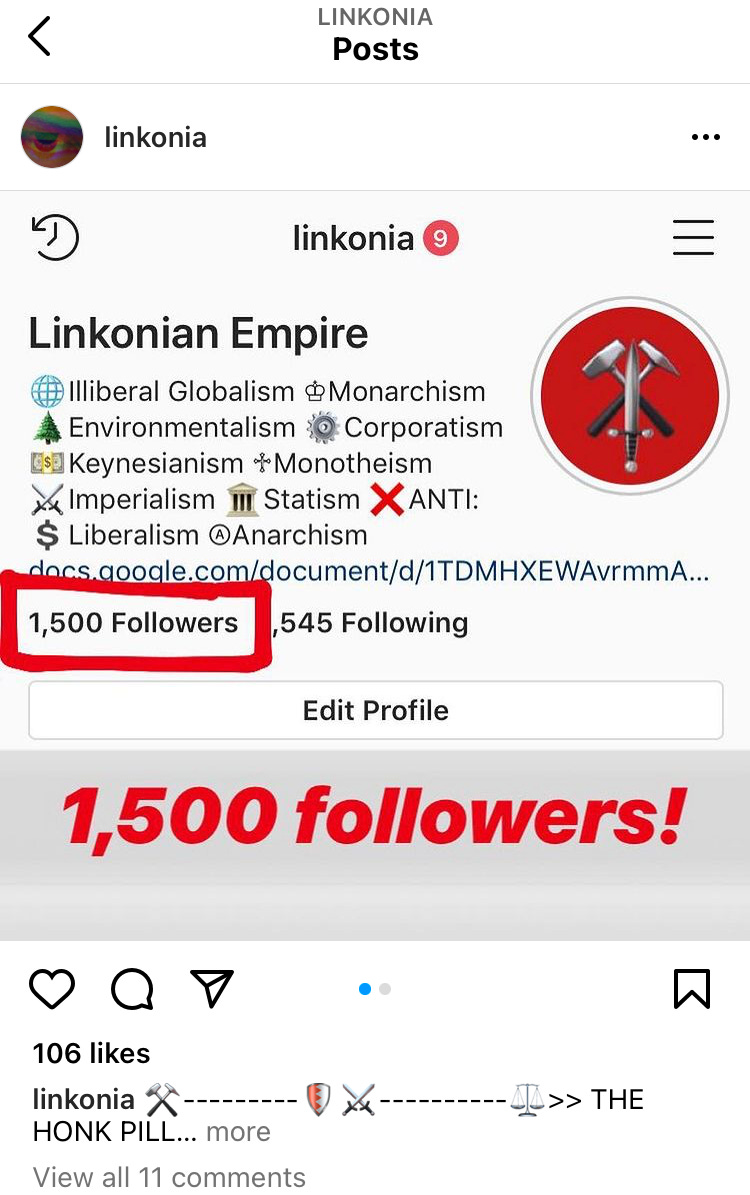Save post with the bookmark icon
This screenshot has width=750, height=1195.
(x=692, y=988)
